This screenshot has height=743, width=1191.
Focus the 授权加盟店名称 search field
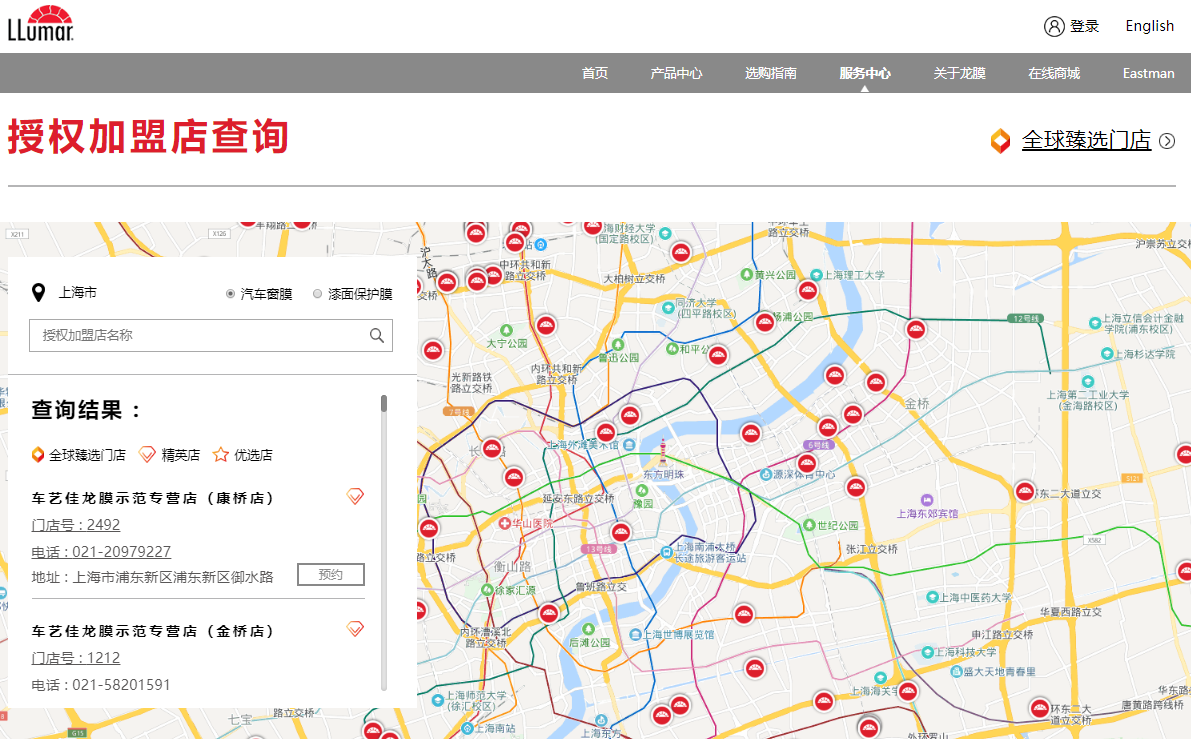211,336
